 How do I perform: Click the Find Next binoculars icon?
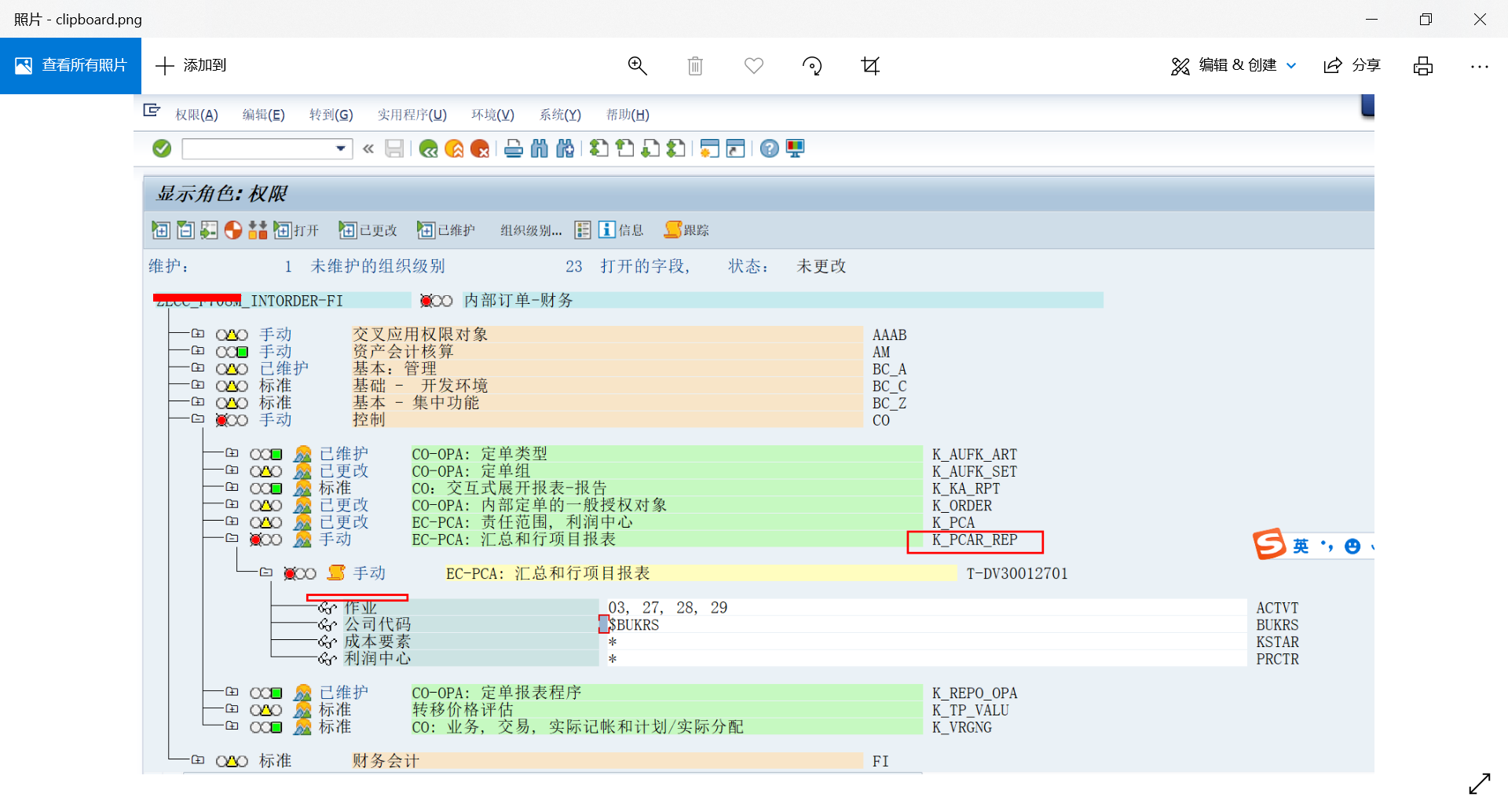tap(565, 148)
